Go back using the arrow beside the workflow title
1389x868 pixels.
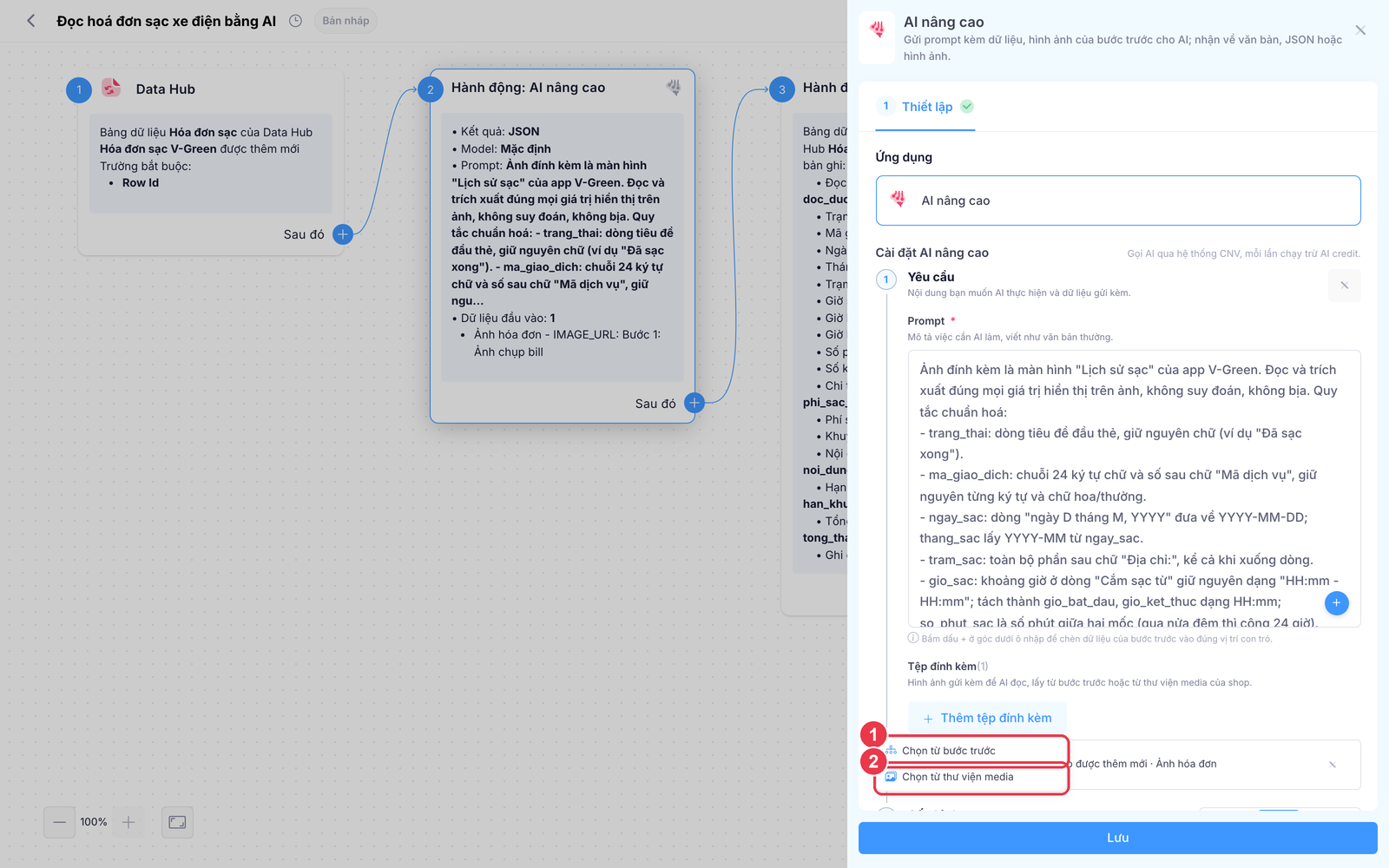(x=31, y=21)
